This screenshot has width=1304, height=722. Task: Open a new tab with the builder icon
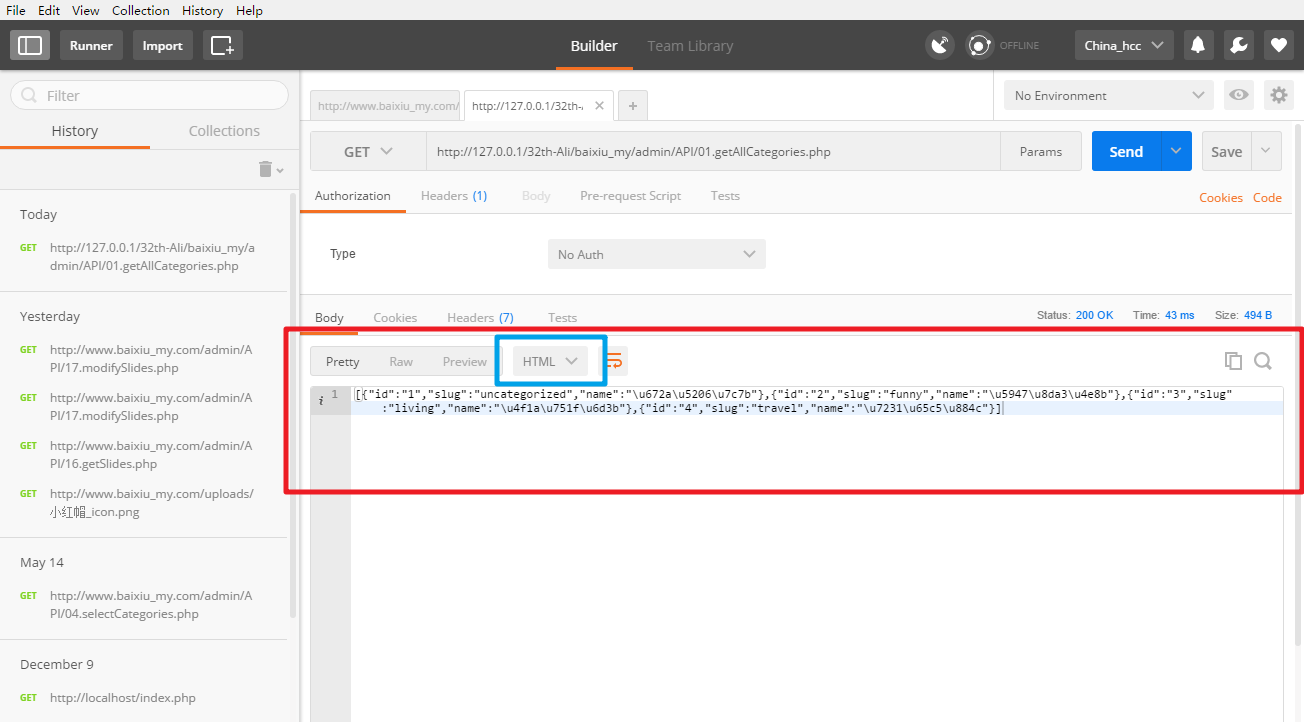click(x=221, y=44)
